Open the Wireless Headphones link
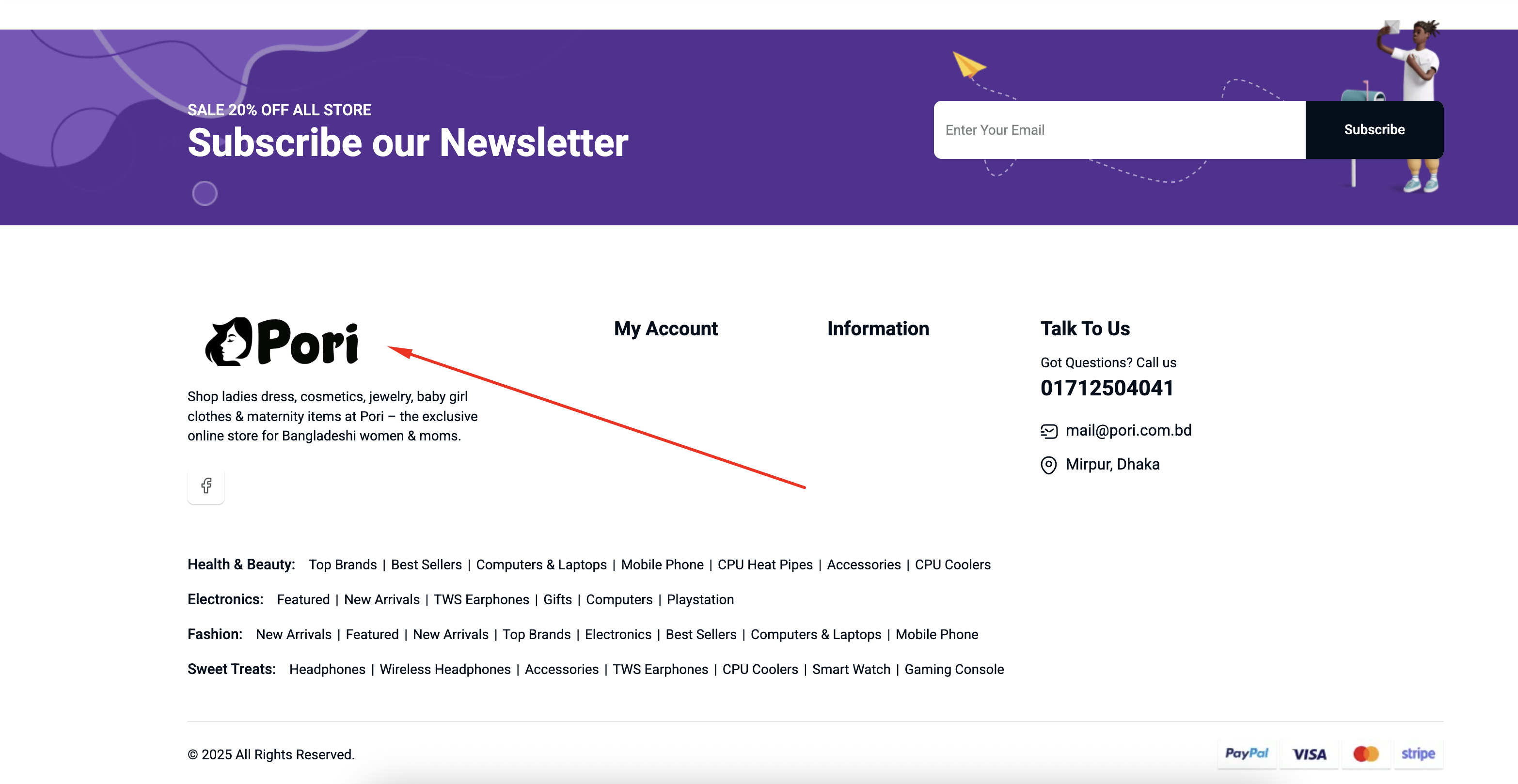The width and height of the screenshot is (1518, 784). 445,669
